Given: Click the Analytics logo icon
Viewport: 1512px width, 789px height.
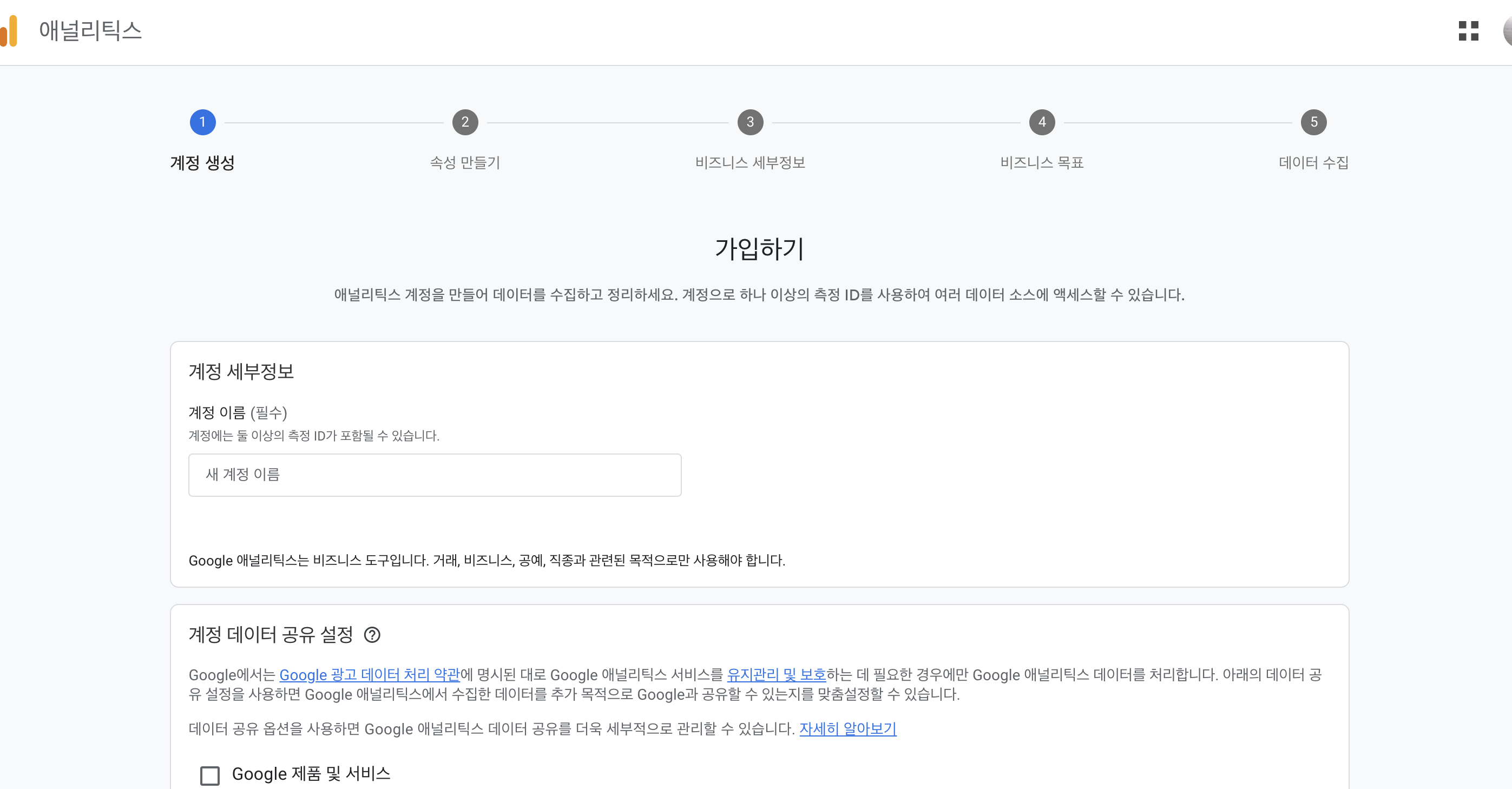Looking at the screenshot, I should pos(9,30).
